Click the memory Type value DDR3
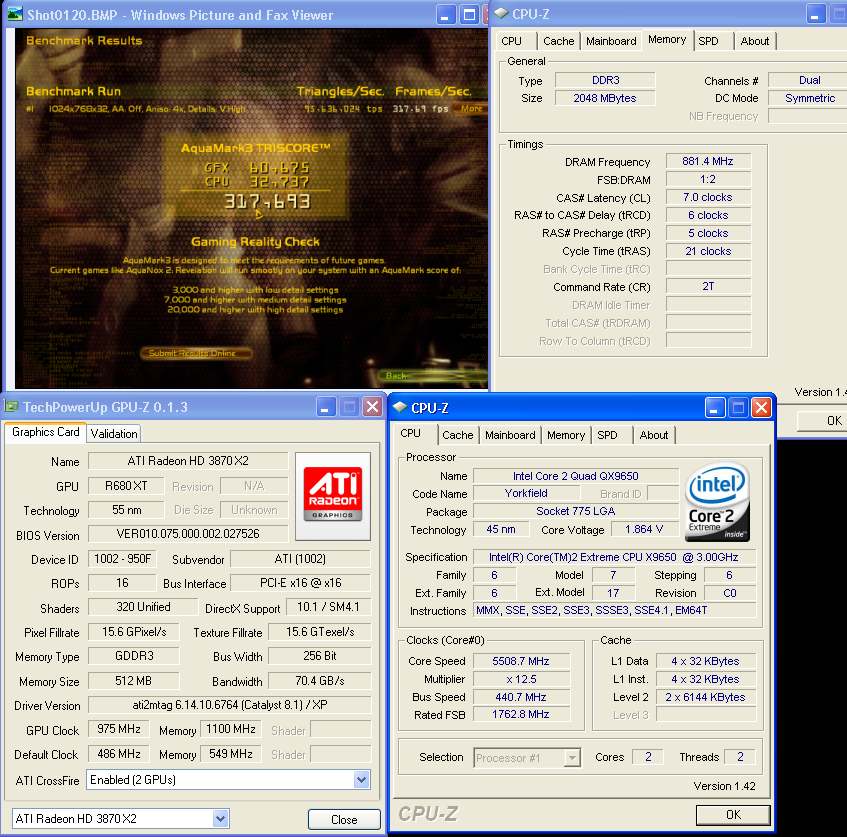Screen dimensions: 847x837 pyautogui.click(x=605, y=80)
